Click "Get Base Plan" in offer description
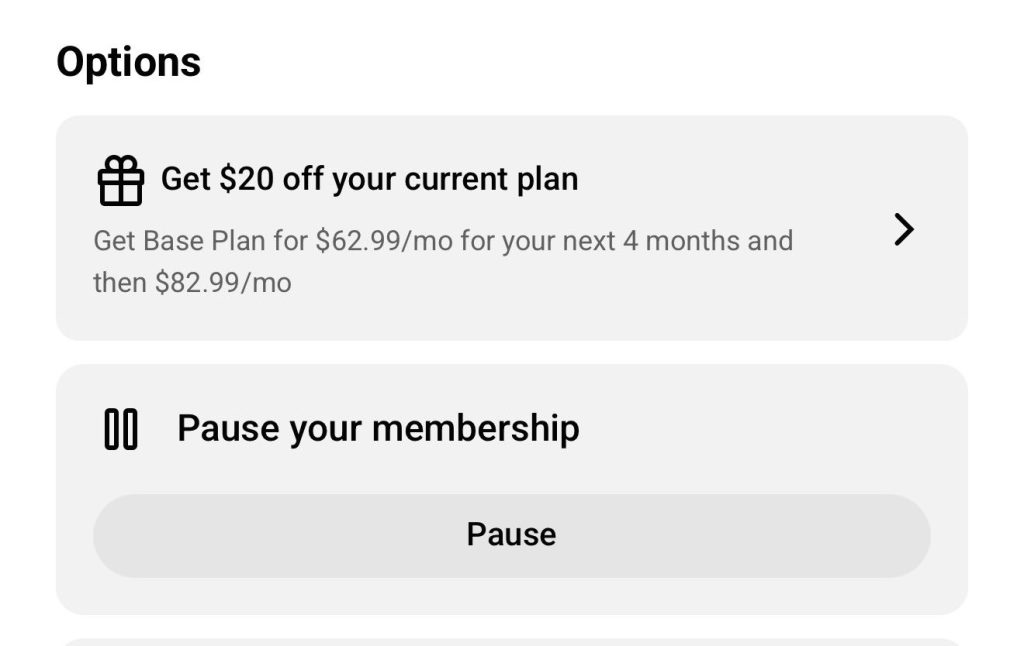The image size is (1024, 646). point(164,241)
